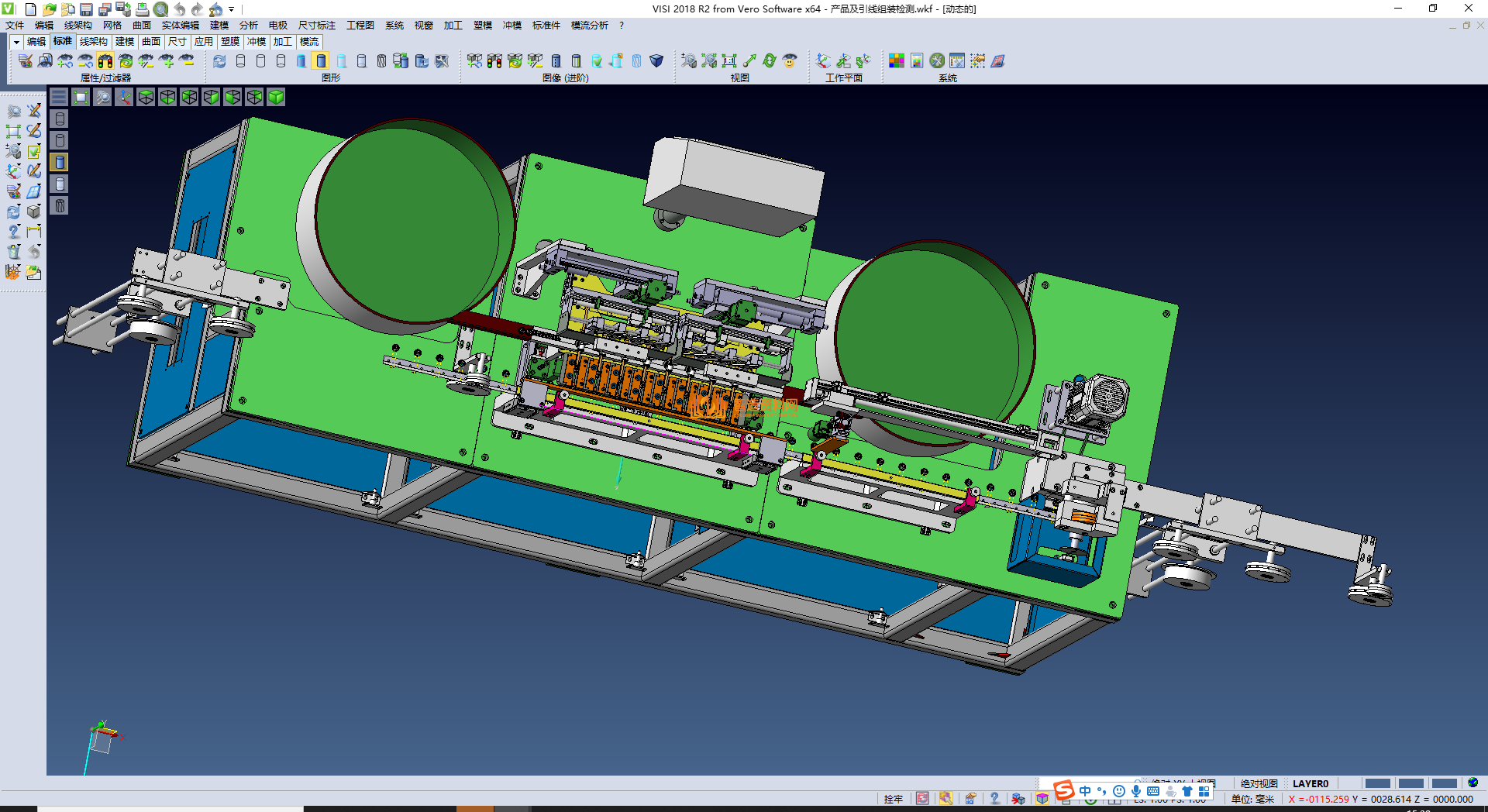Toggle the wireframe cylinder display mode
The image size is (1488, 812).
pyautogui.click(x=240, y=61)
